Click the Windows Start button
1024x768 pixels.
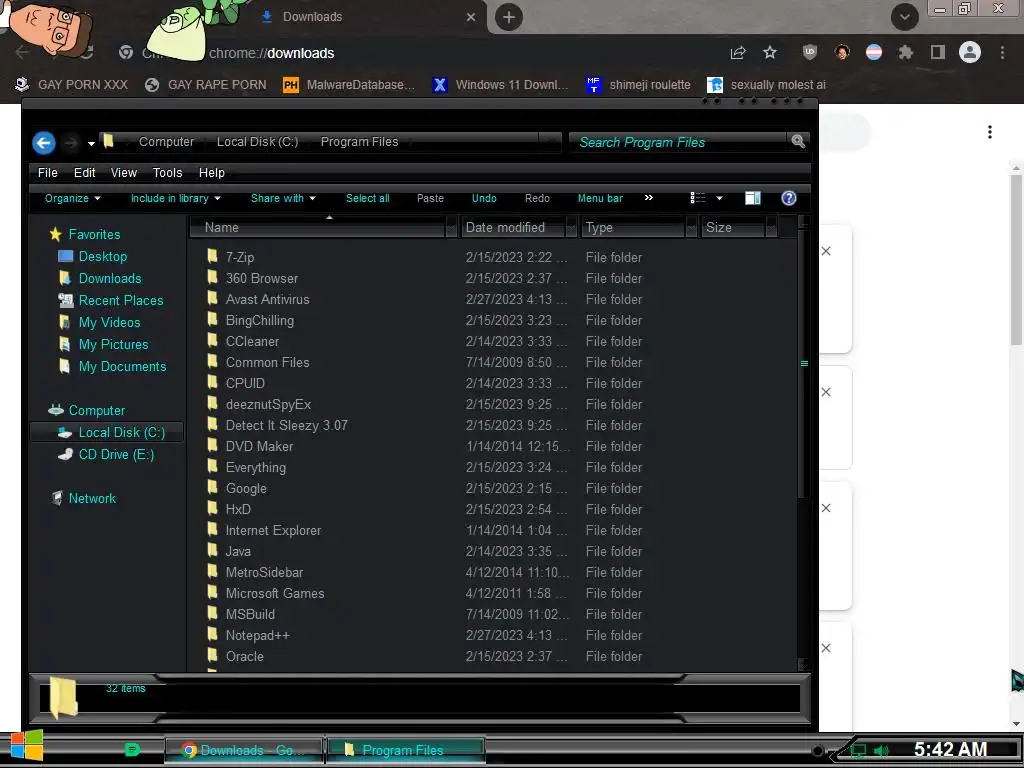(26, 746)
